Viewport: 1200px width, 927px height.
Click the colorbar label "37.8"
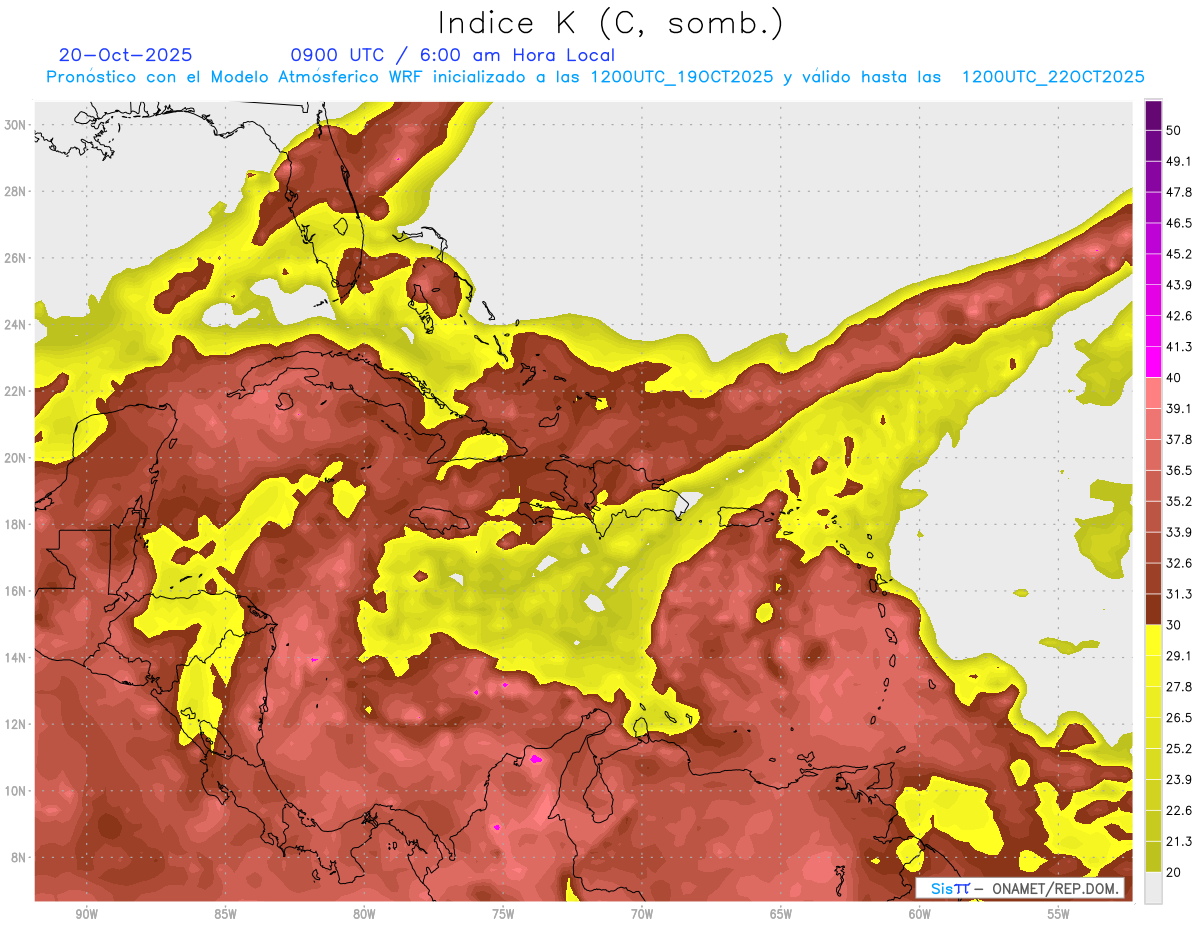coord(1179,439)
